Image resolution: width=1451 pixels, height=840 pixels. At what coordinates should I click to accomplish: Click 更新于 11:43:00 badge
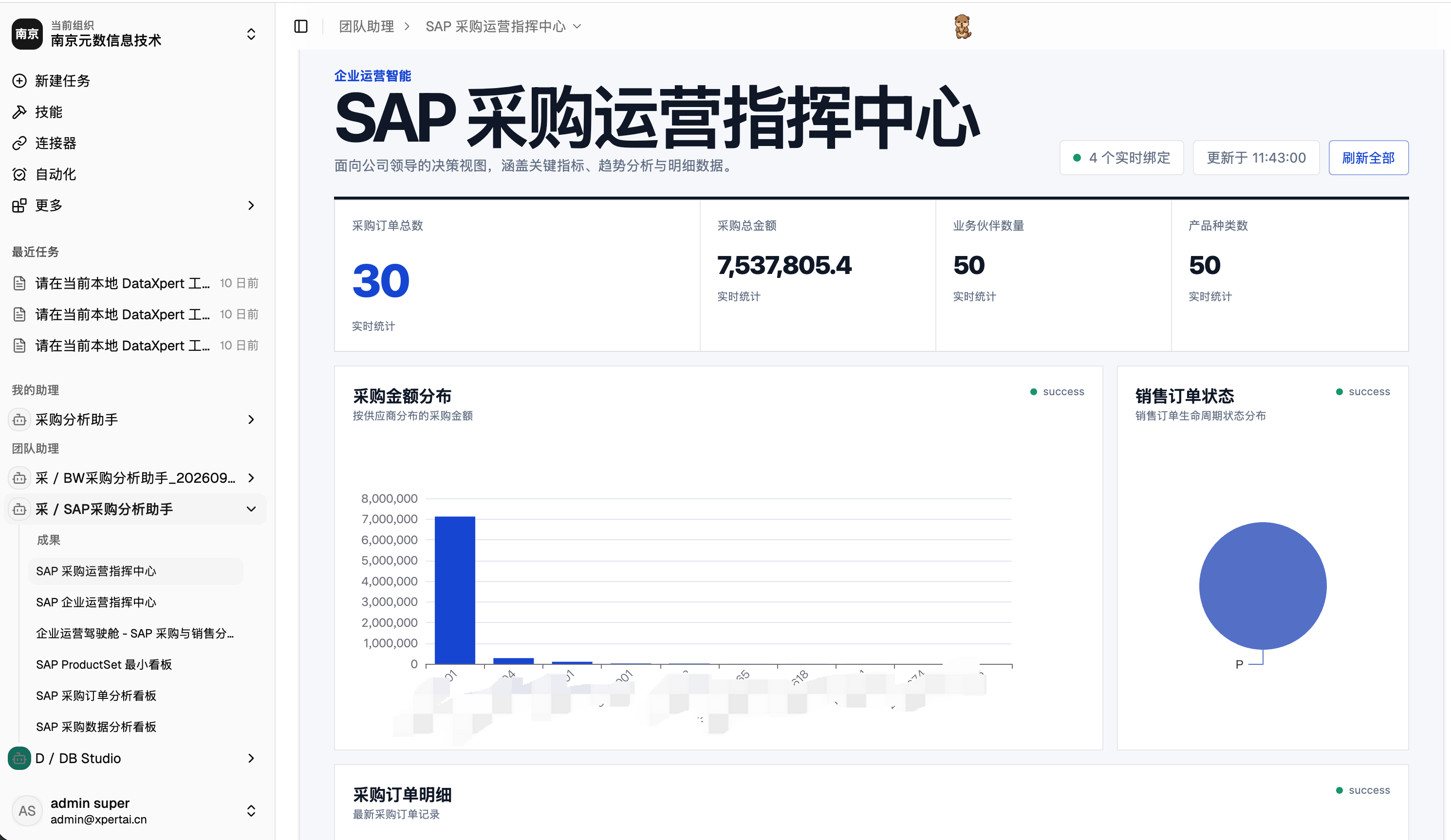[1256, 158]
